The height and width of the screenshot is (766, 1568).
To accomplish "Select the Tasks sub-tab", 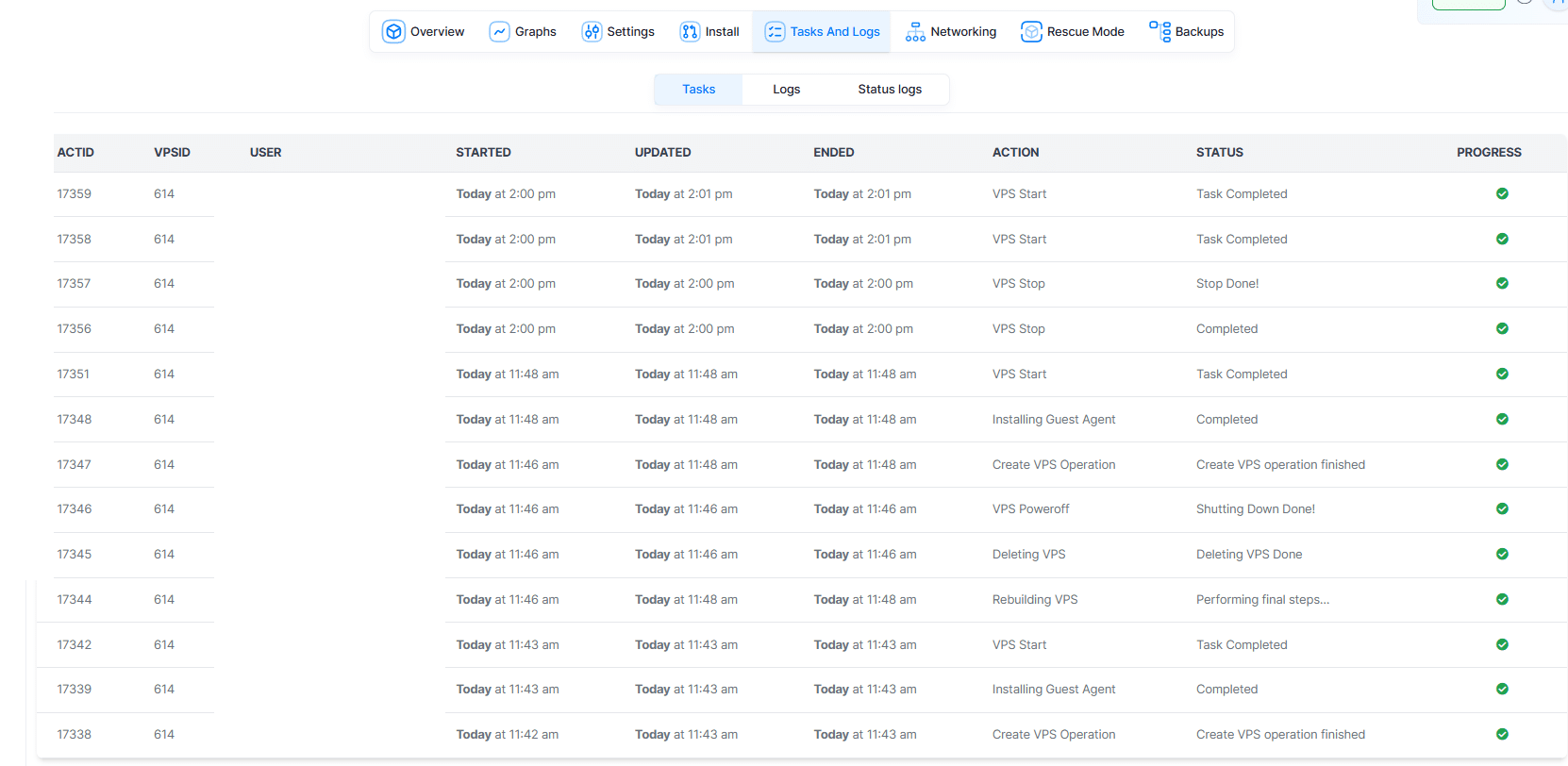I will point(698,90).
